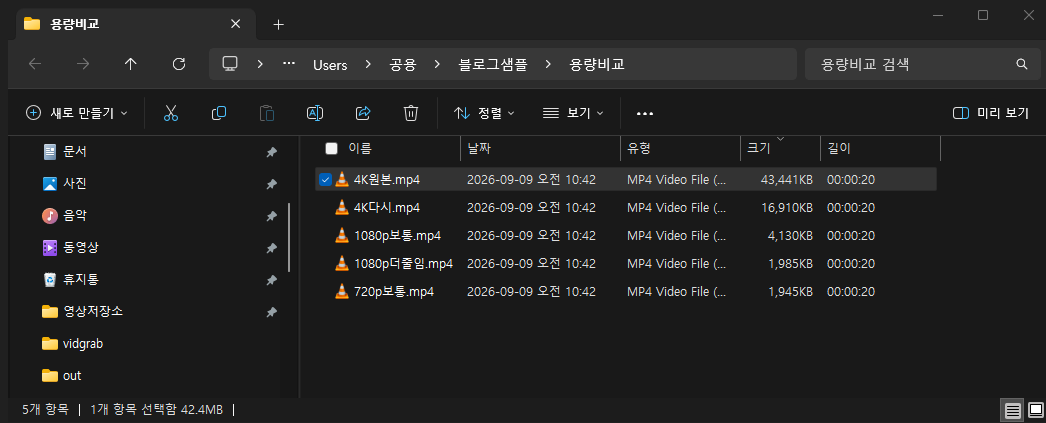The image size is (1046, 423).
Task: Click the Delete trash can icon
Action: (x=411, y=113)
